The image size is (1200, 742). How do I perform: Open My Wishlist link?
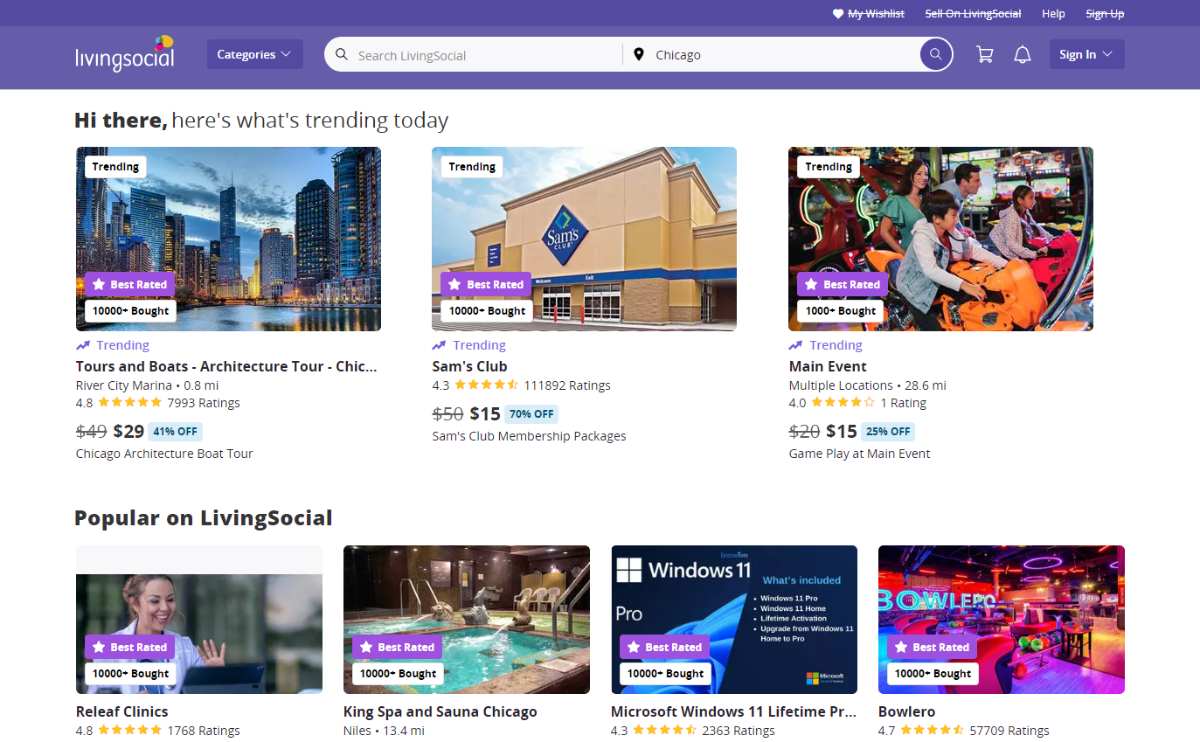click(x=876, y=14)
